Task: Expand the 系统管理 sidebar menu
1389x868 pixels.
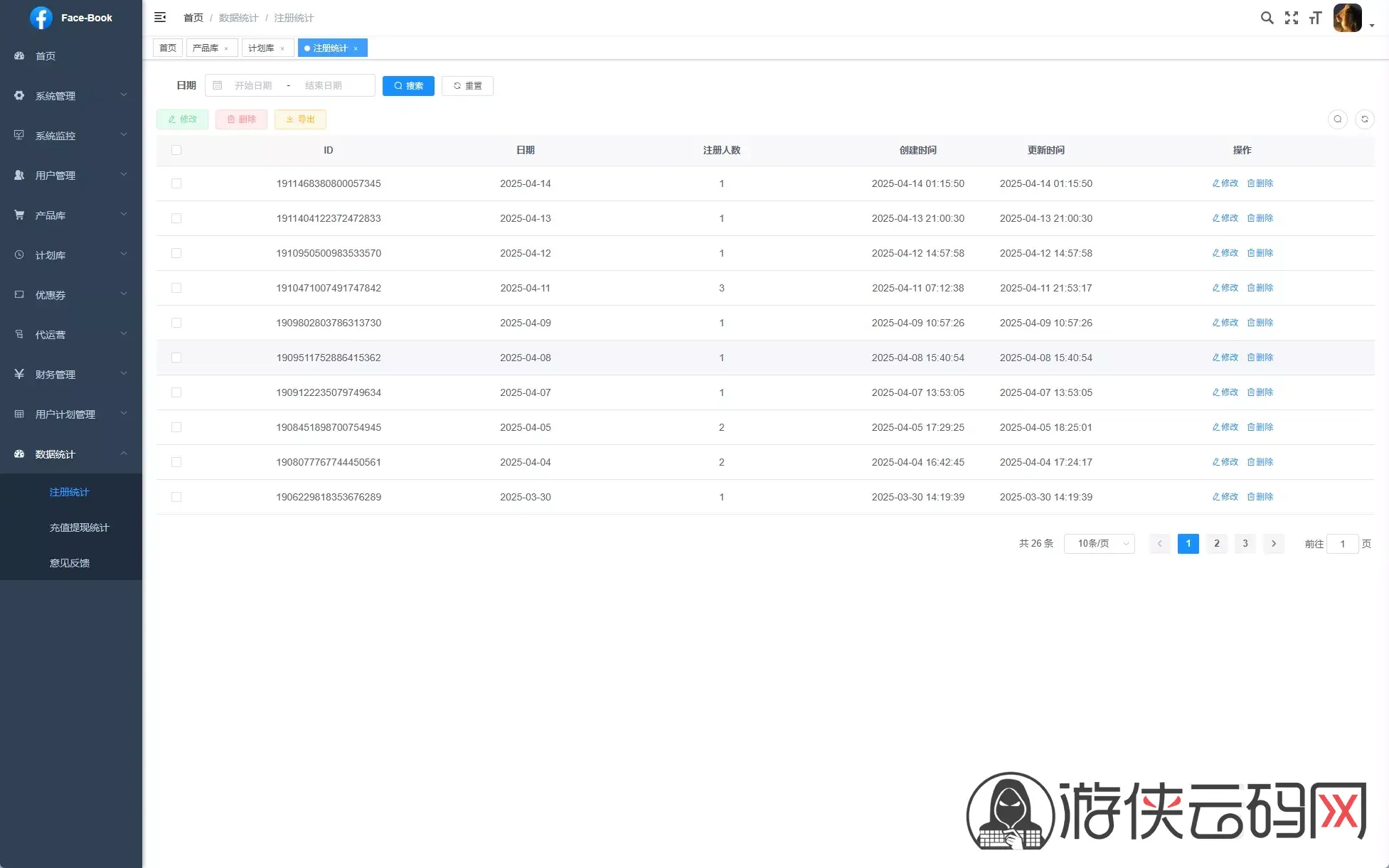Action: (70, 95)
